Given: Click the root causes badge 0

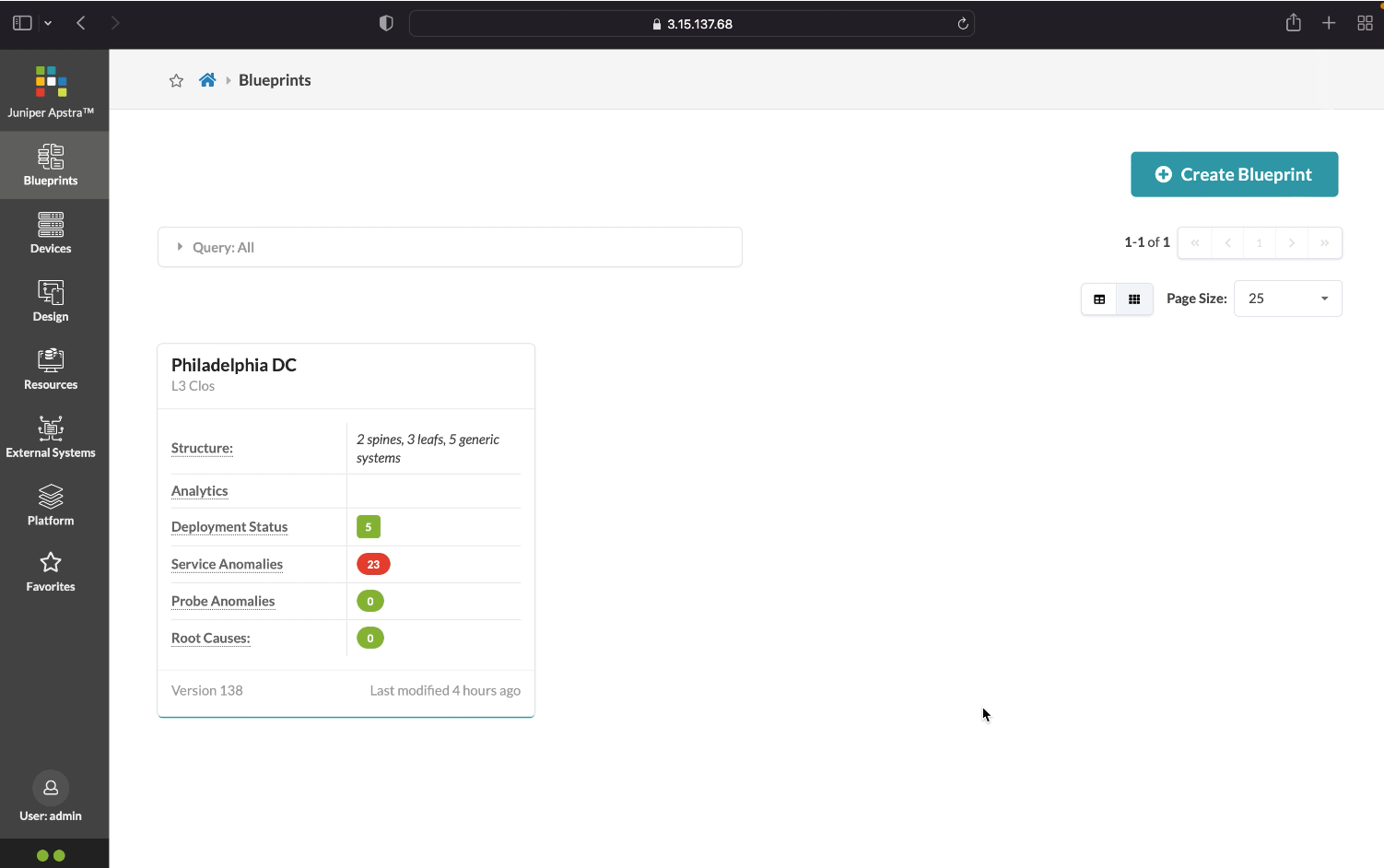Looking at the screenshot, I should click(x=370, y=638).
